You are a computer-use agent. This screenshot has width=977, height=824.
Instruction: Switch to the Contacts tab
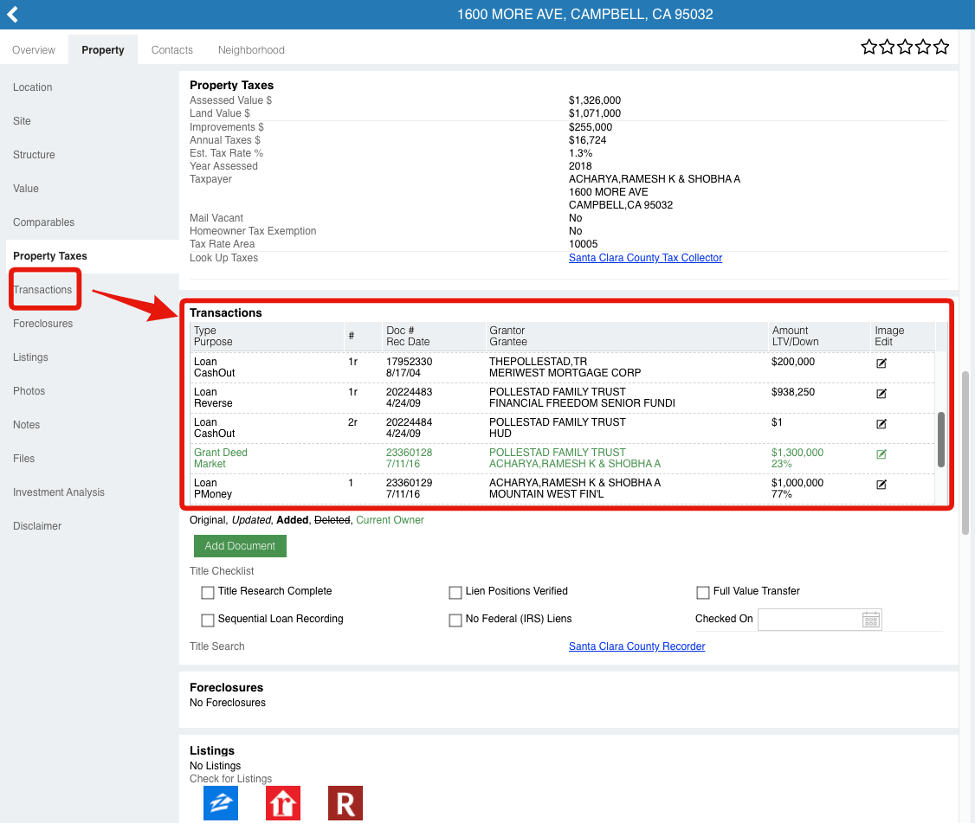(172, 50)
